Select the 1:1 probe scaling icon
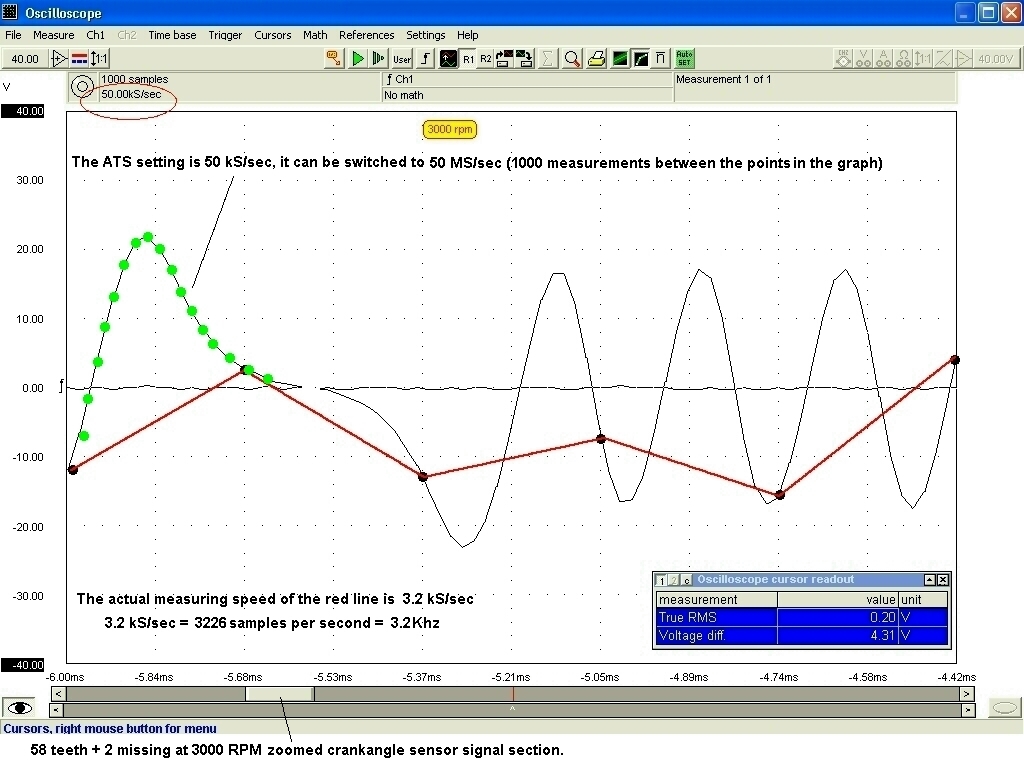Viewport: 1024px width, 768px height. 98,58
